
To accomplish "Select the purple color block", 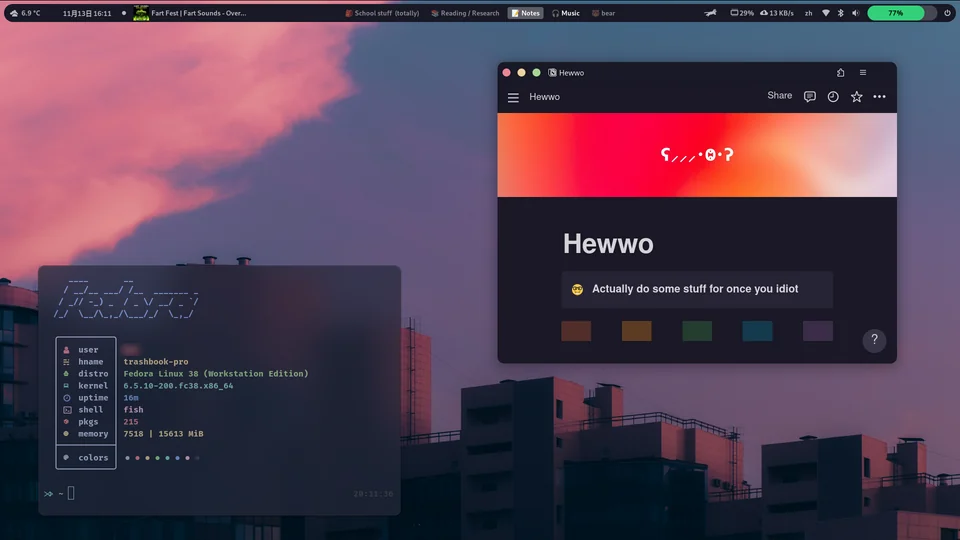I will 818,331.
